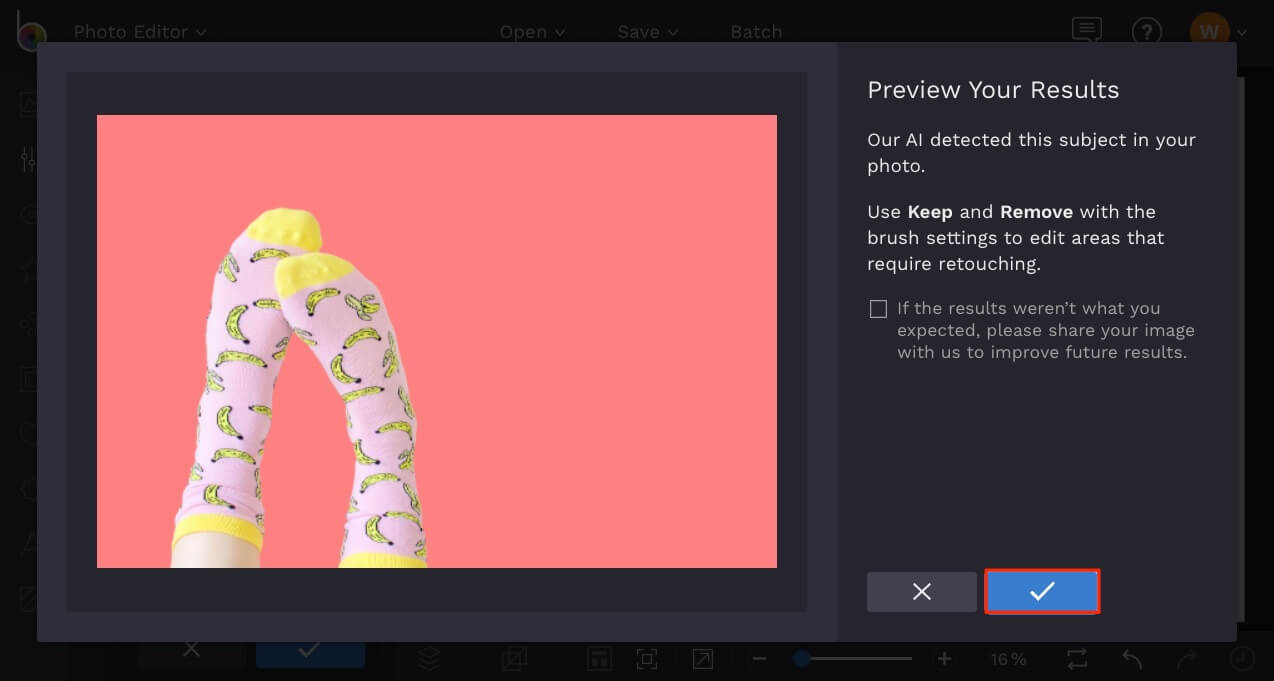Click the layers stack icon
Image resolution: width=1274 pixels, height=681 pixels.
pos(429,658)
